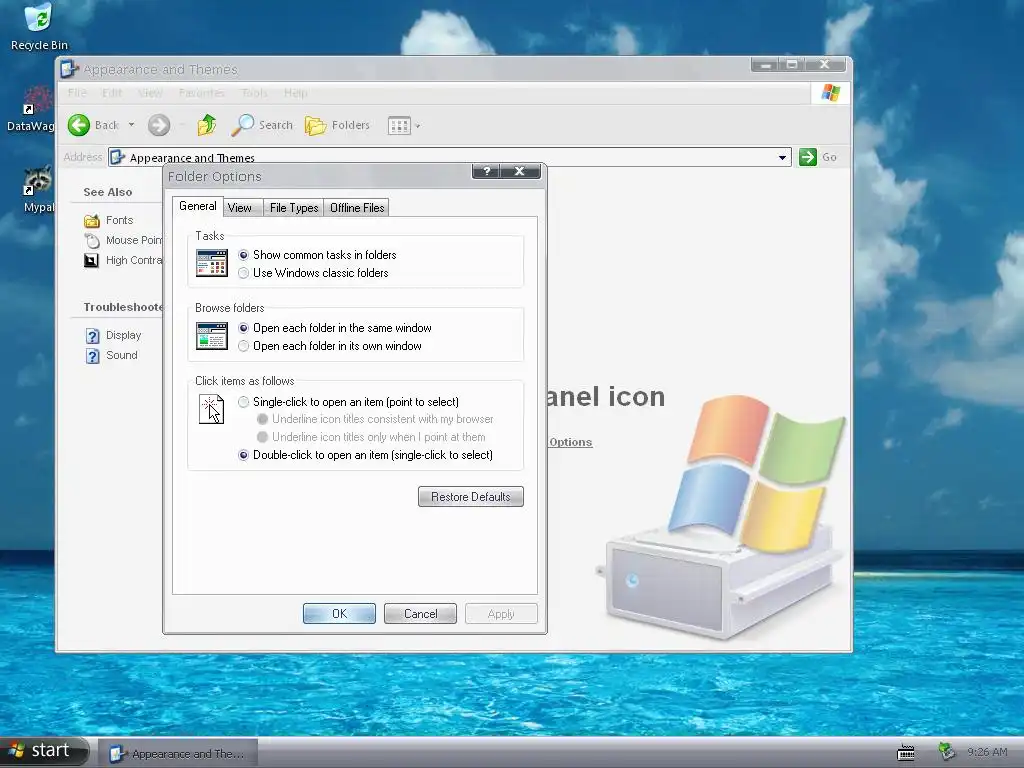Viewport: 1024px width, 768px height.
Task: Open Fonts under See Also
Action: [x=120, y=220]
